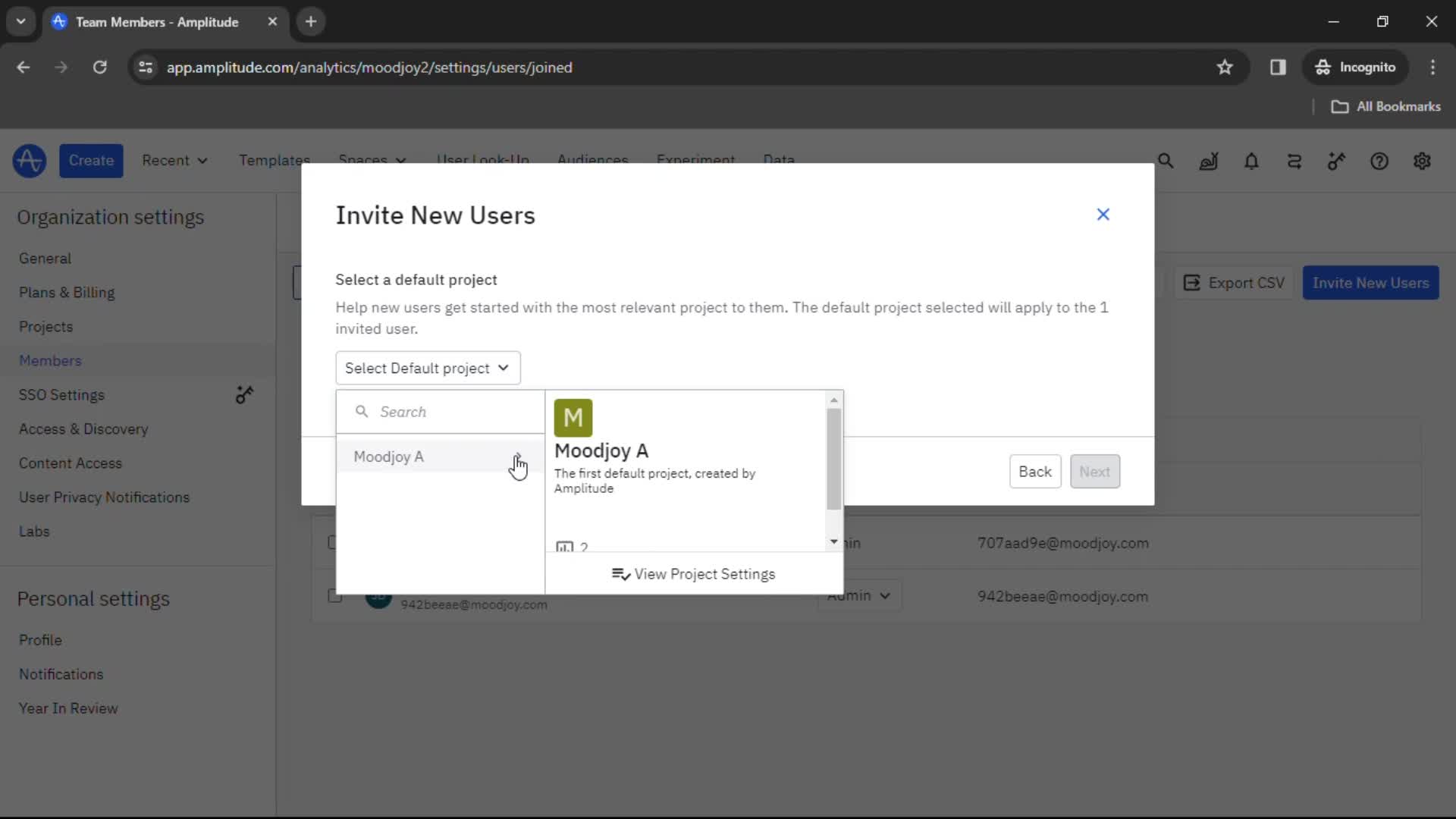
Task: Bookmark this page with star icon
Action: [x=1225, y=67]
